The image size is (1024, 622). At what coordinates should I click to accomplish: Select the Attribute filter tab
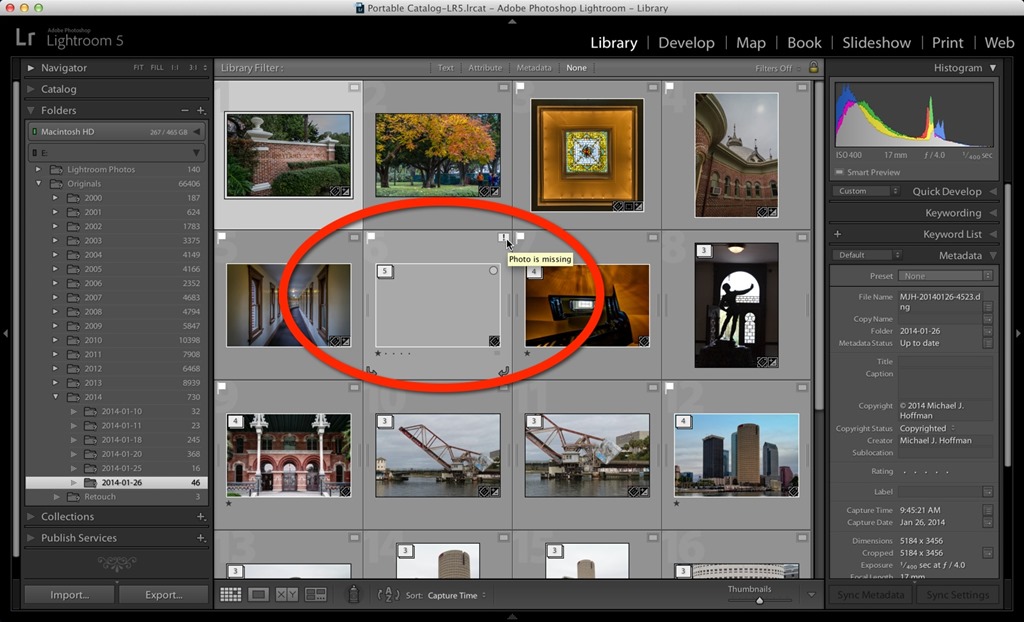pyautogui.click(x=485, y=68)
